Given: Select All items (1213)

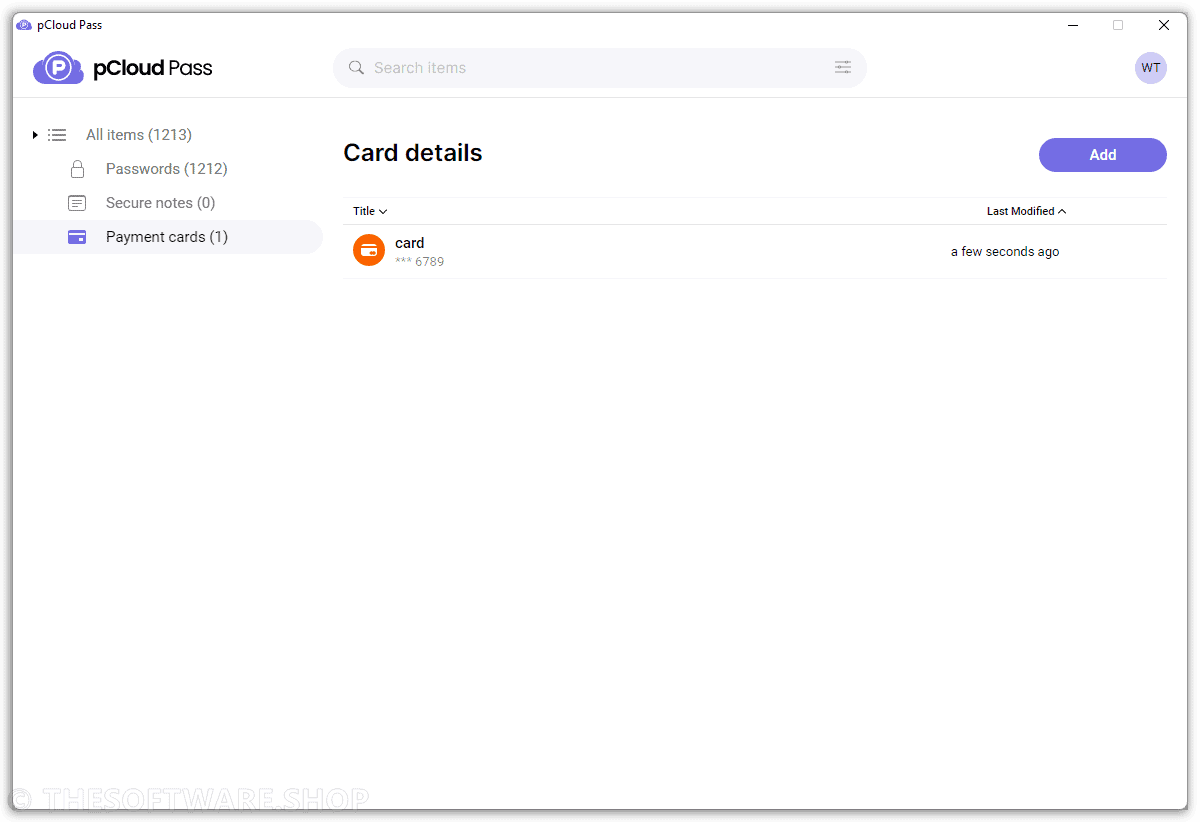Looking at the screenshot, I should click(139, 135).
